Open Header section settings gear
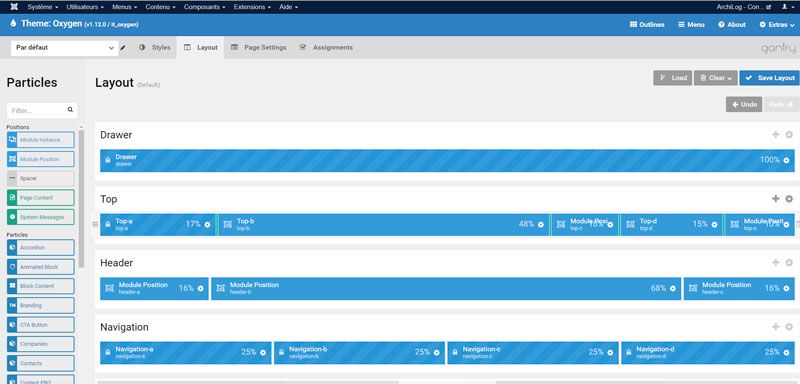Image resolution: width=800 pixels, height=384 pixels. coord(789,263)
